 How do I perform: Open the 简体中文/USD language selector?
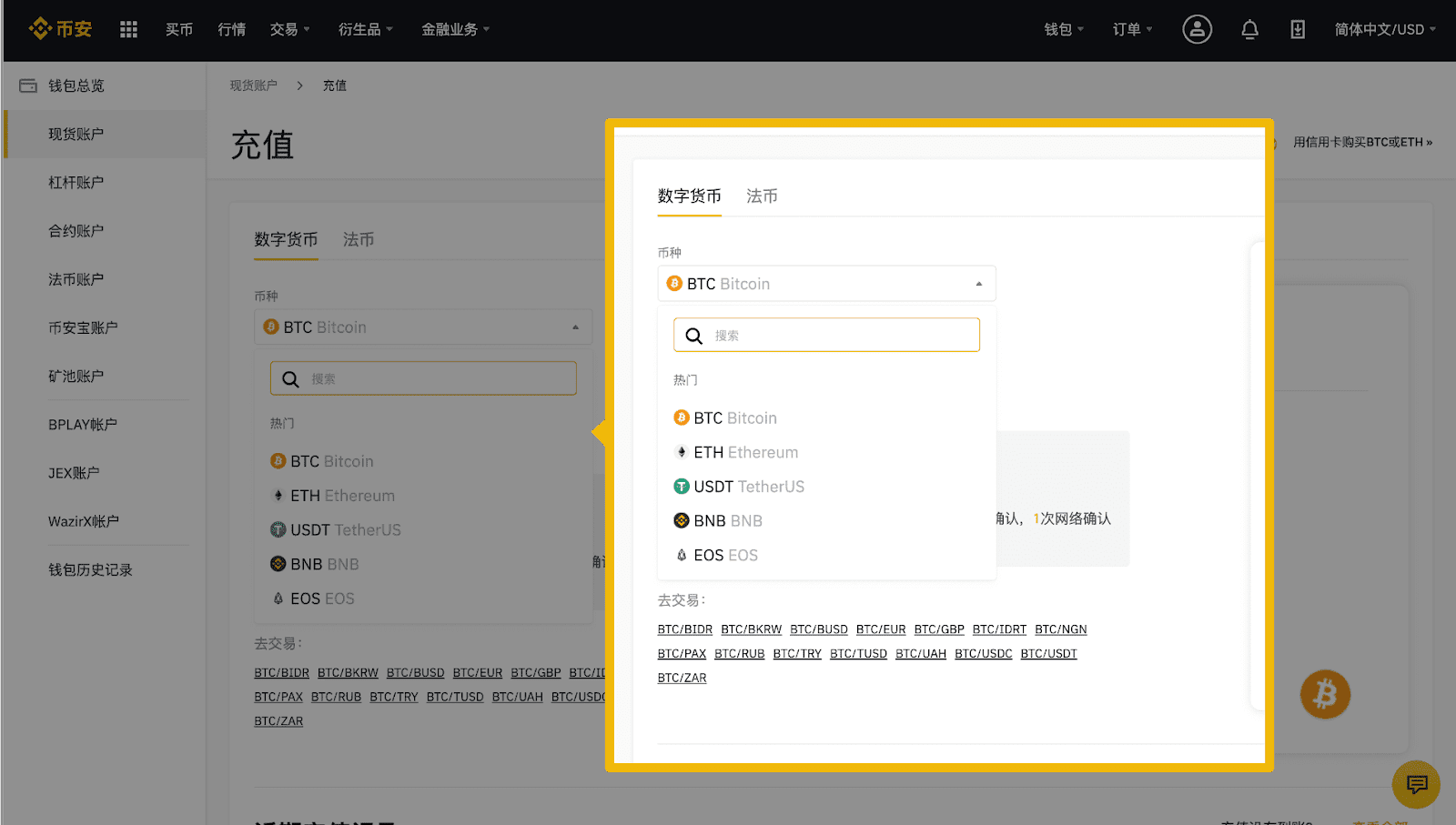tap(1385, 29)
